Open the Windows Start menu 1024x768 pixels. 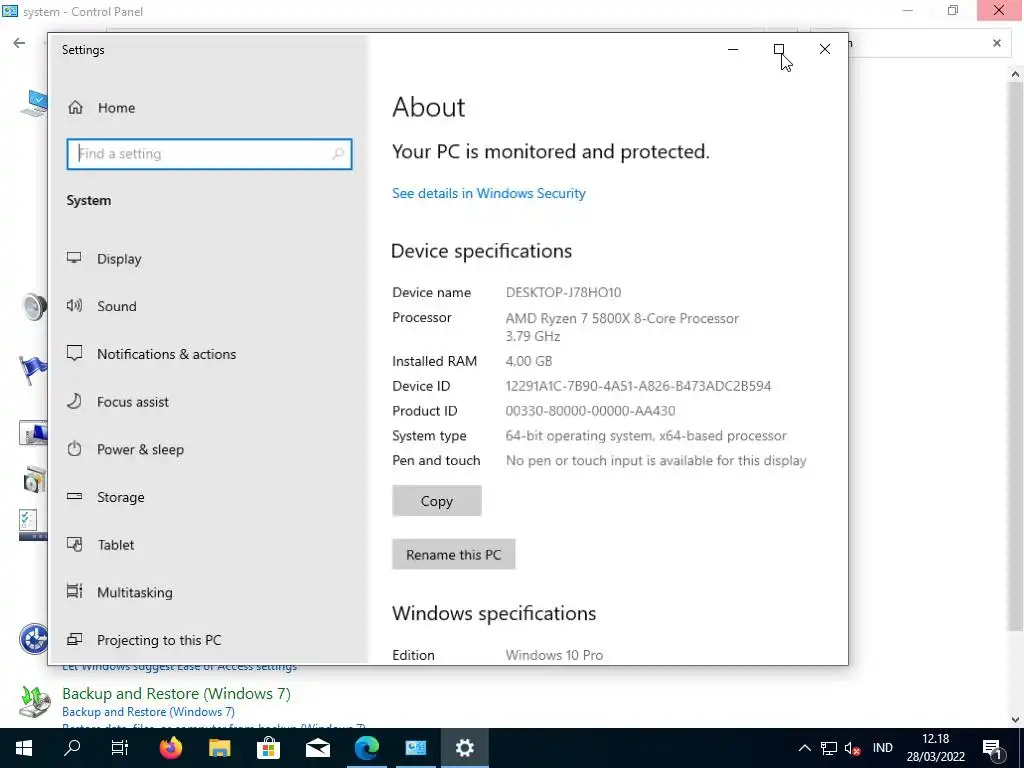click(24, 748)
